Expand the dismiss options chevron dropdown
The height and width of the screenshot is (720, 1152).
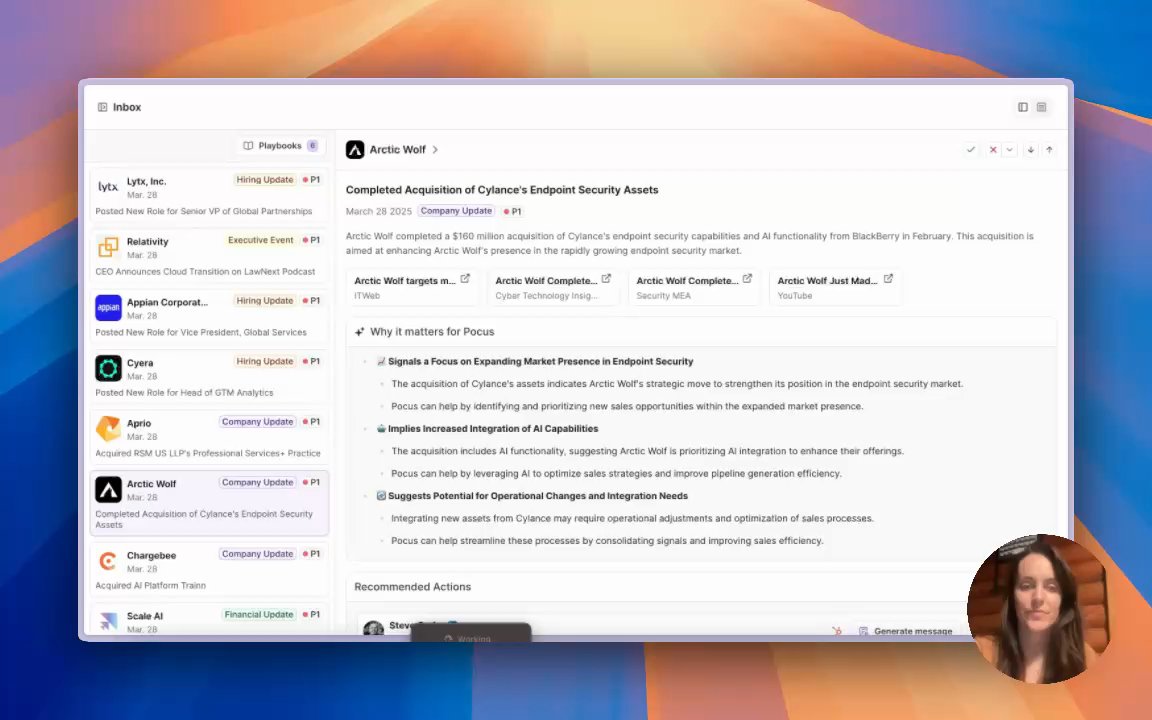[x=1009, y=150]
